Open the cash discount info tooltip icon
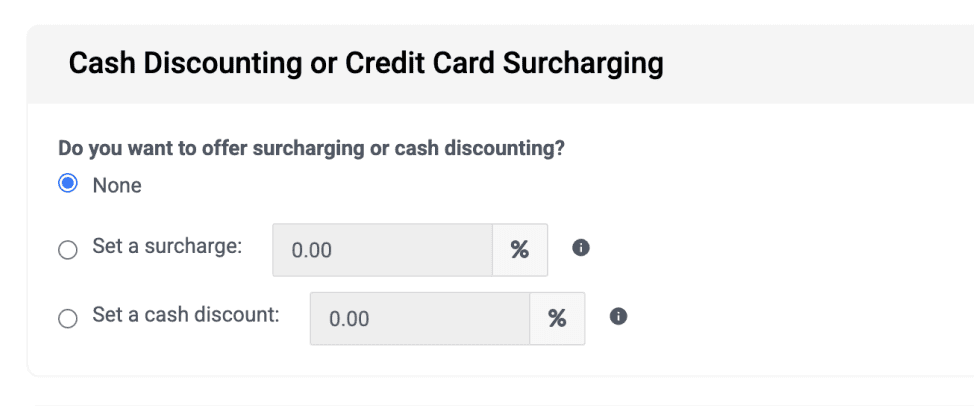Screen dimensions: 974x406 (617, 317)
